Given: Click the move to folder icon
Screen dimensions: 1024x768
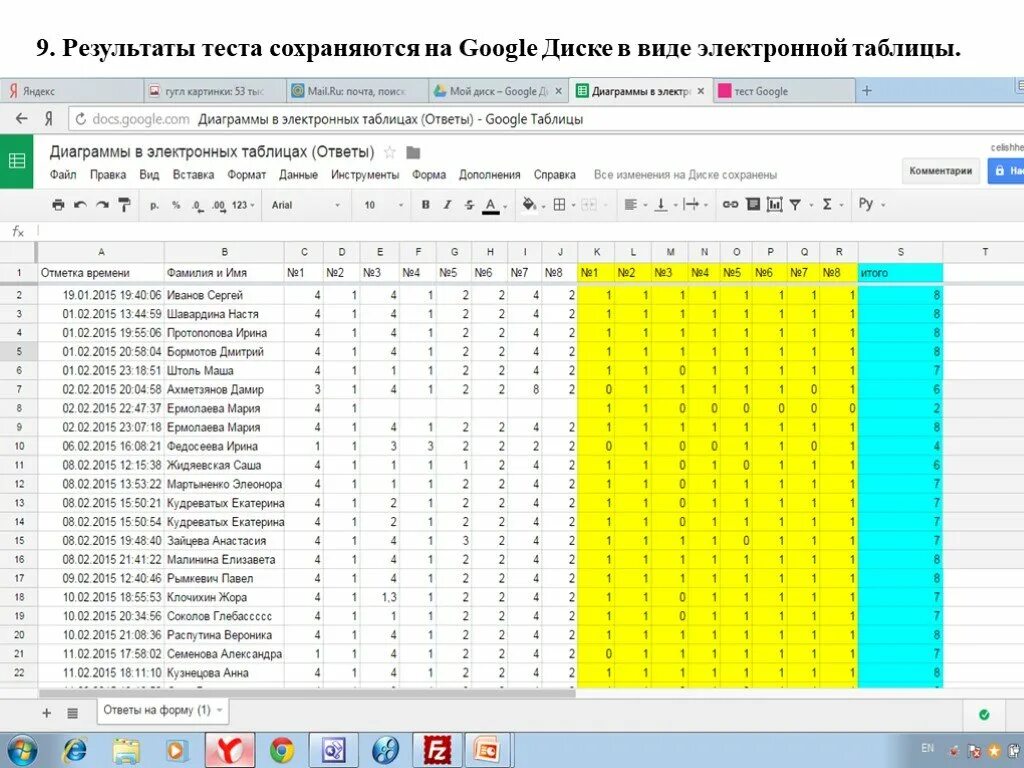Looking at the screenshot, I should pos(413,153).
